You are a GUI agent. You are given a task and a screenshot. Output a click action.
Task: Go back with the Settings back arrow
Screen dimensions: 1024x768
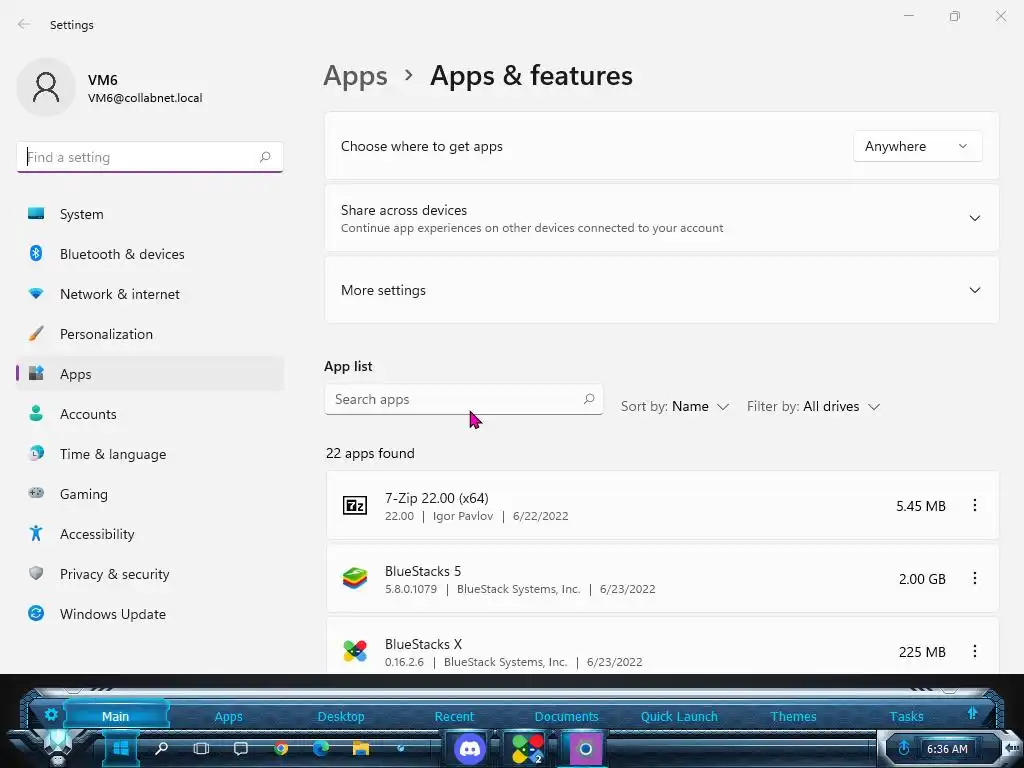click(24, 24)
